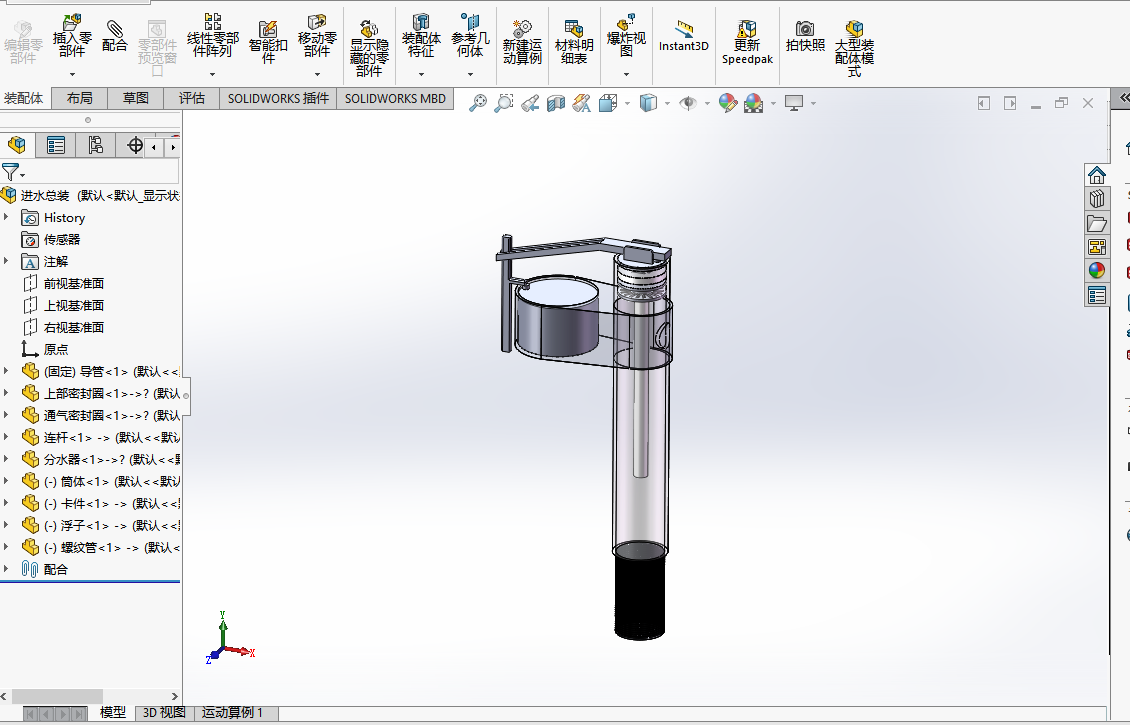
Task: Expand the 注解 (Annotations) node
Action: coord(6,261)
